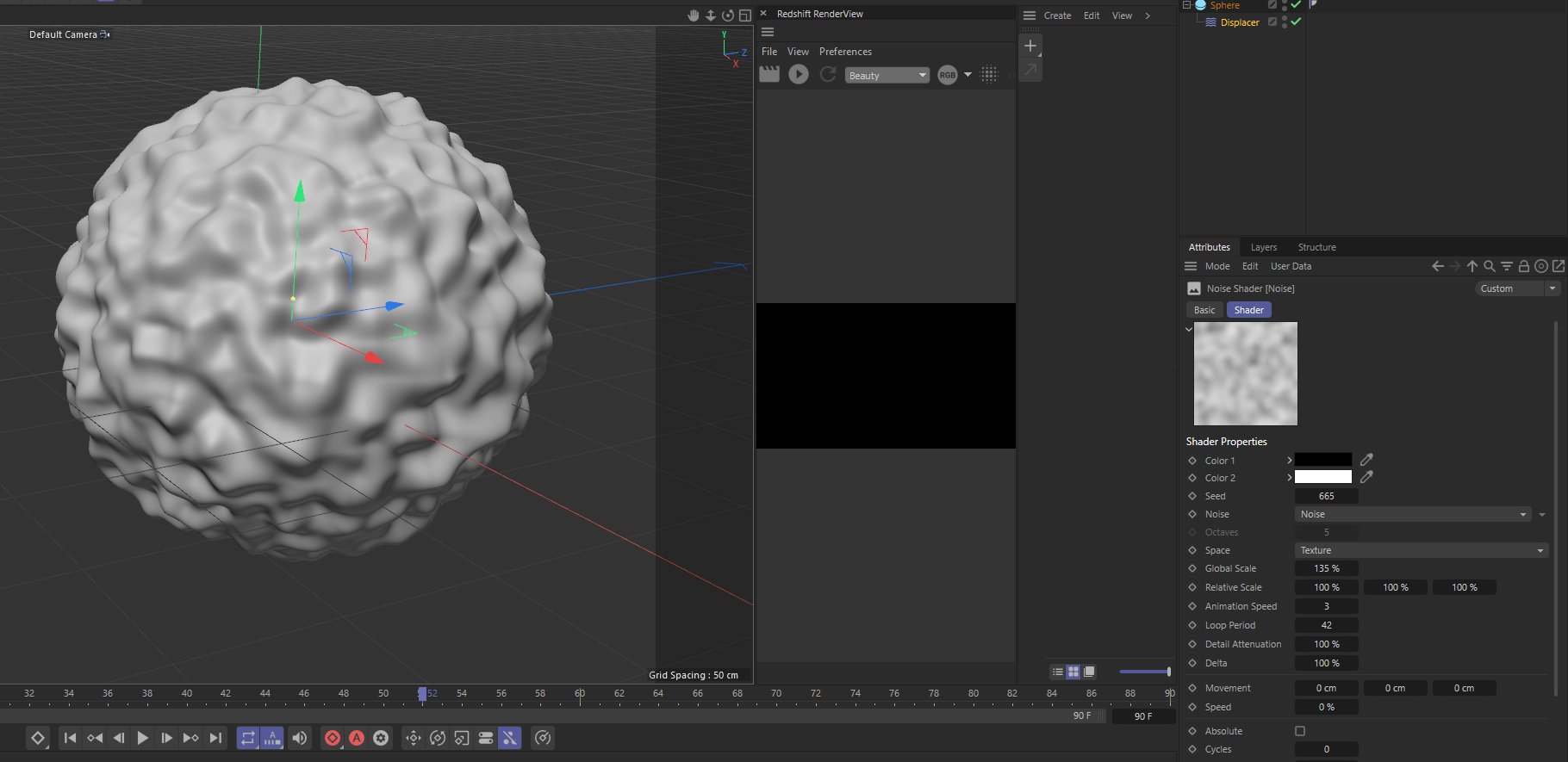Select the Displacer object in the tree
The image size is (1568, 762).
[1240, 22]
